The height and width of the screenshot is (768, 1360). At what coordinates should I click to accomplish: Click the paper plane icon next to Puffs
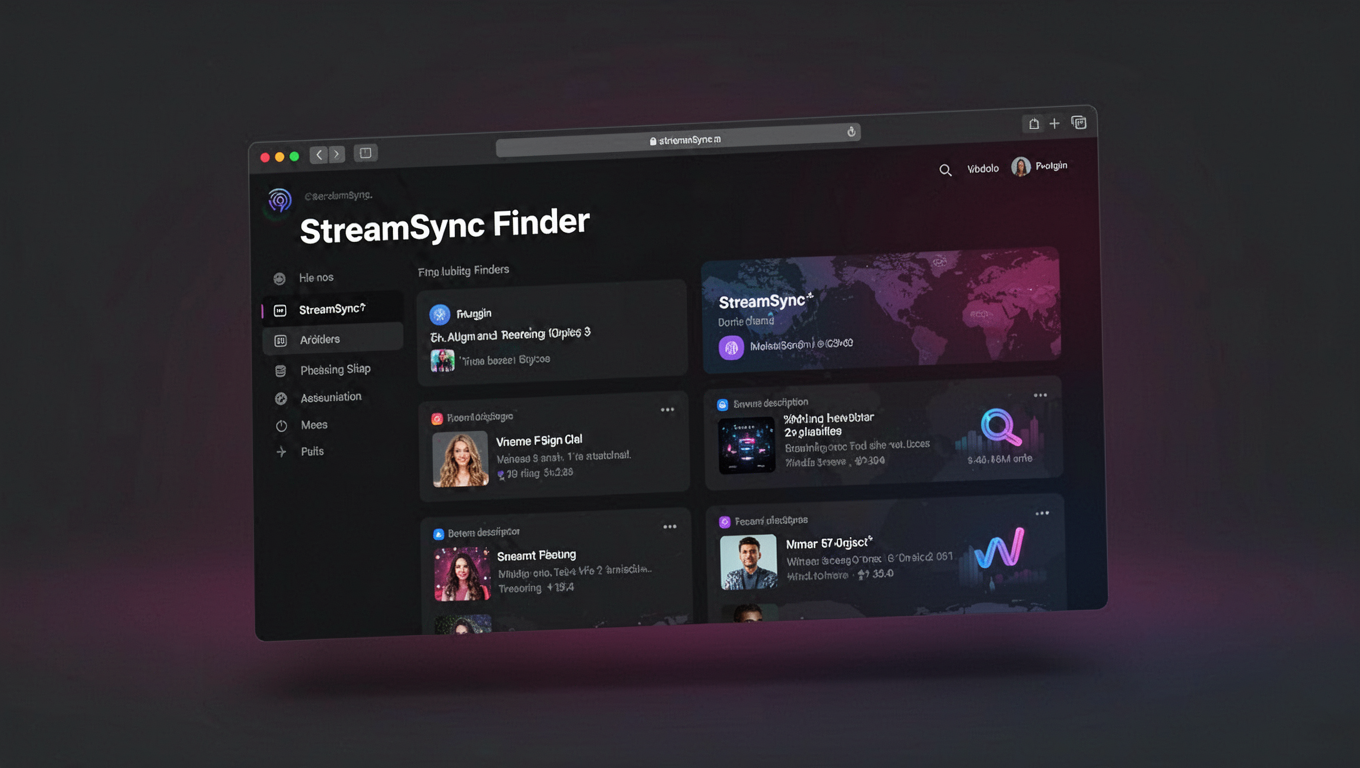coord(283,451)
